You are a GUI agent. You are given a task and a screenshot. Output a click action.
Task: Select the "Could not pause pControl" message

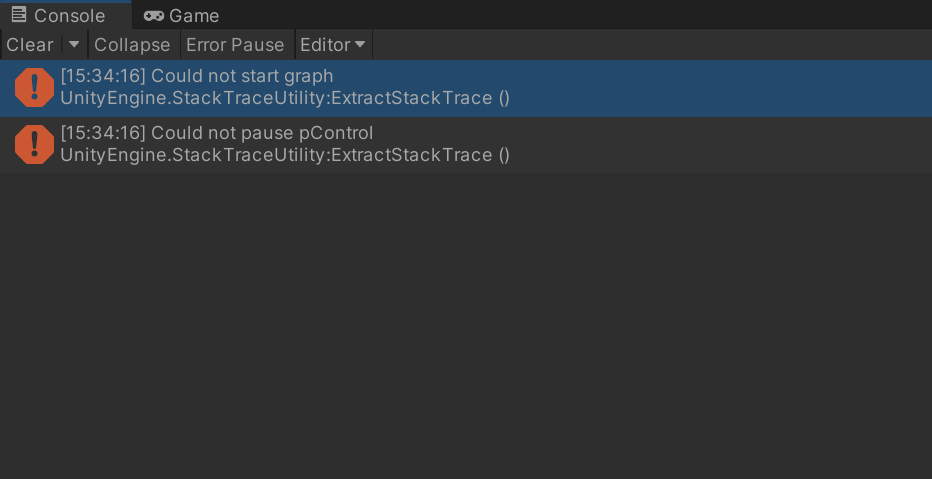pyautogui.click(x=466, y=145)
